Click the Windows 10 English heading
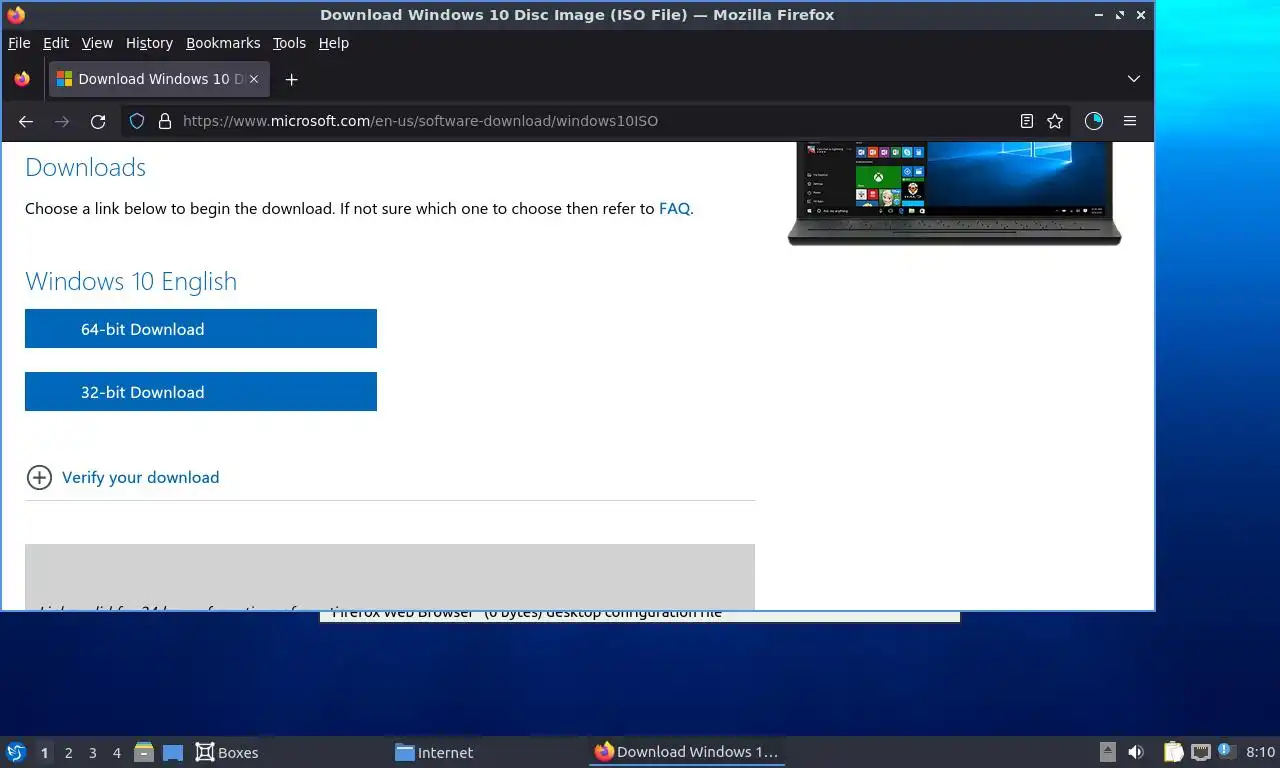This screenshot has height=768, width=1280. [131, 281]
